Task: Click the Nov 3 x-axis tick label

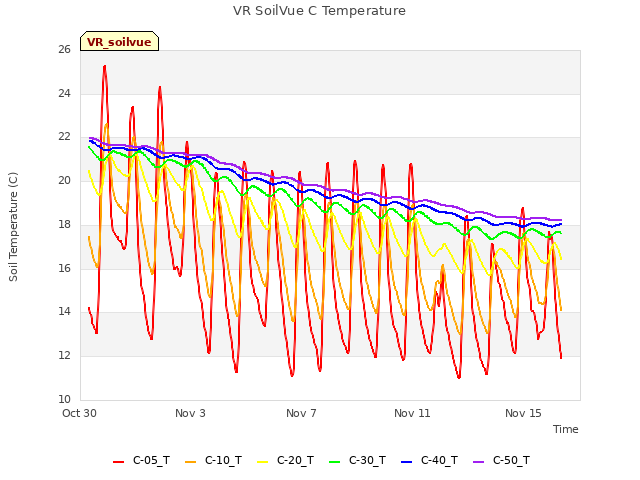Action: click(190, 413)
